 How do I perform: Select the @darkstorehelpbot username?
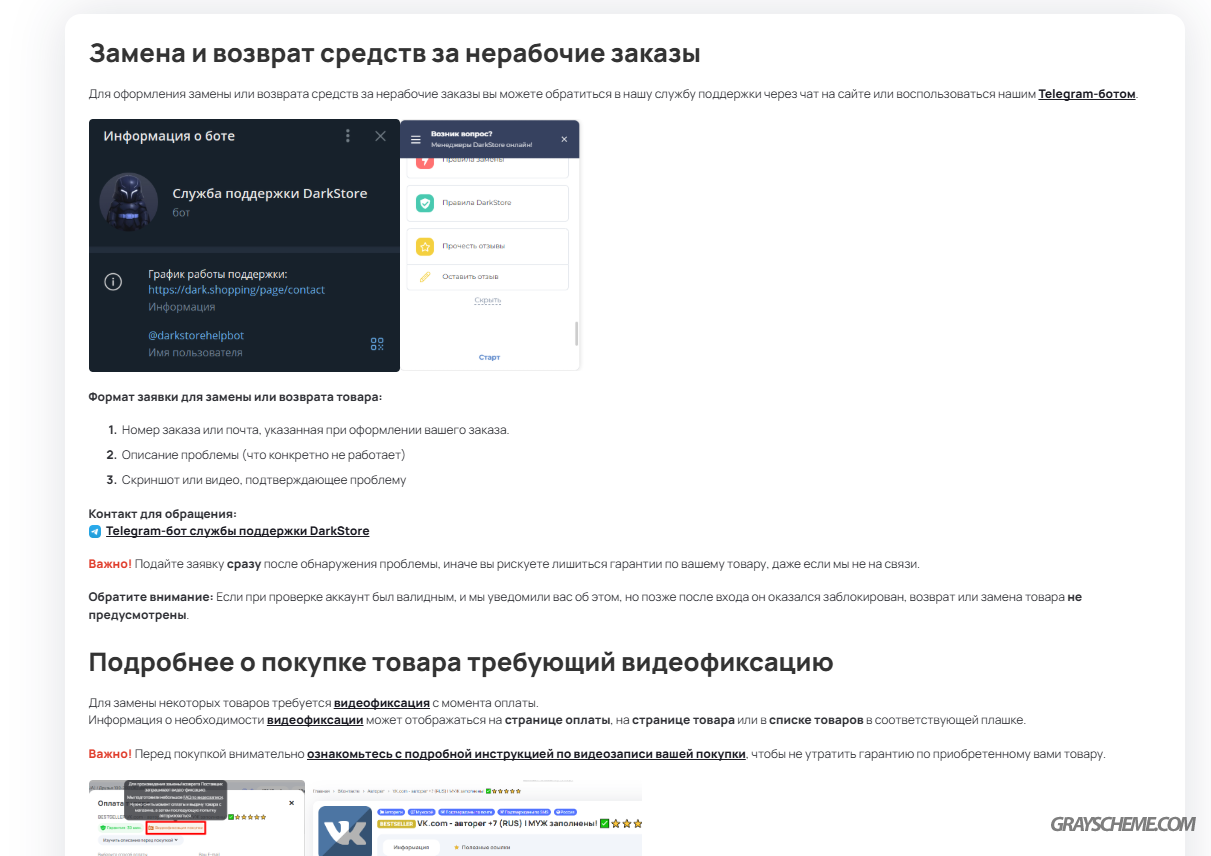coord(196,336)
